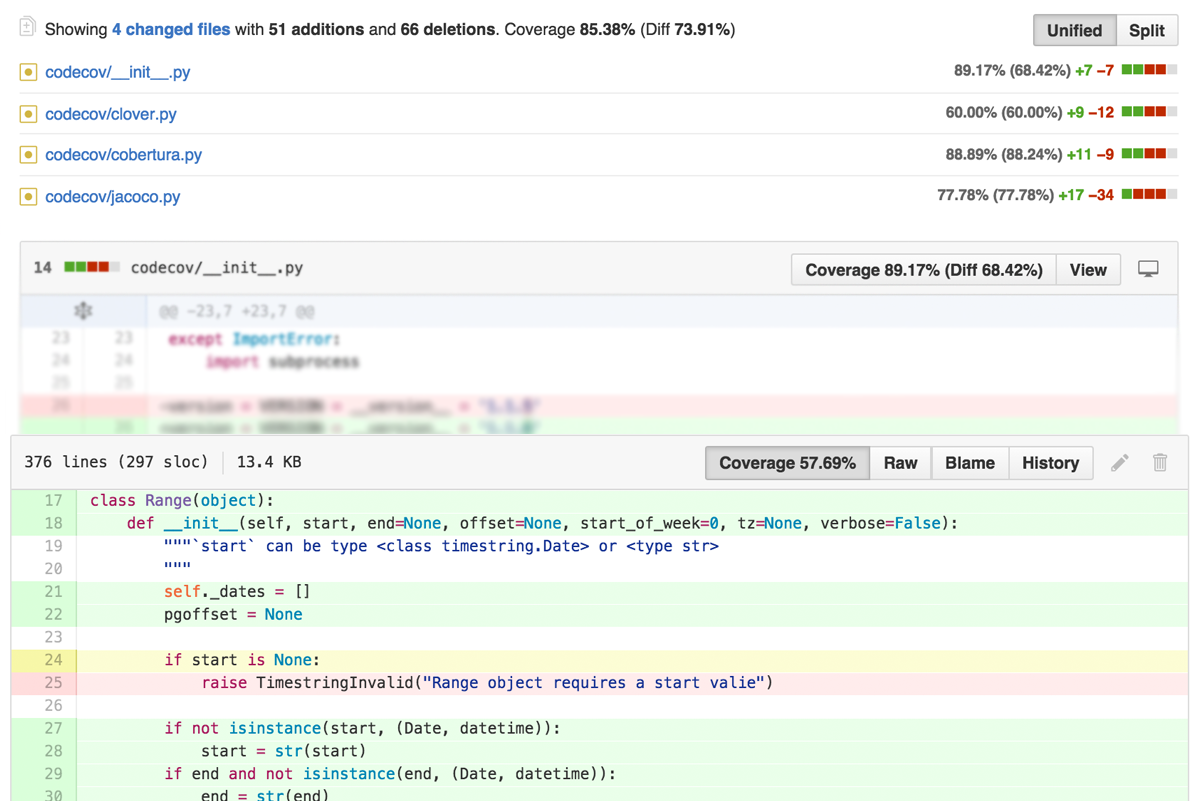The width and height of the screenshot is (1200, 801).
Task: Click modified-file icon beside codecov/cobertura.py
Action: coord(28,155)
